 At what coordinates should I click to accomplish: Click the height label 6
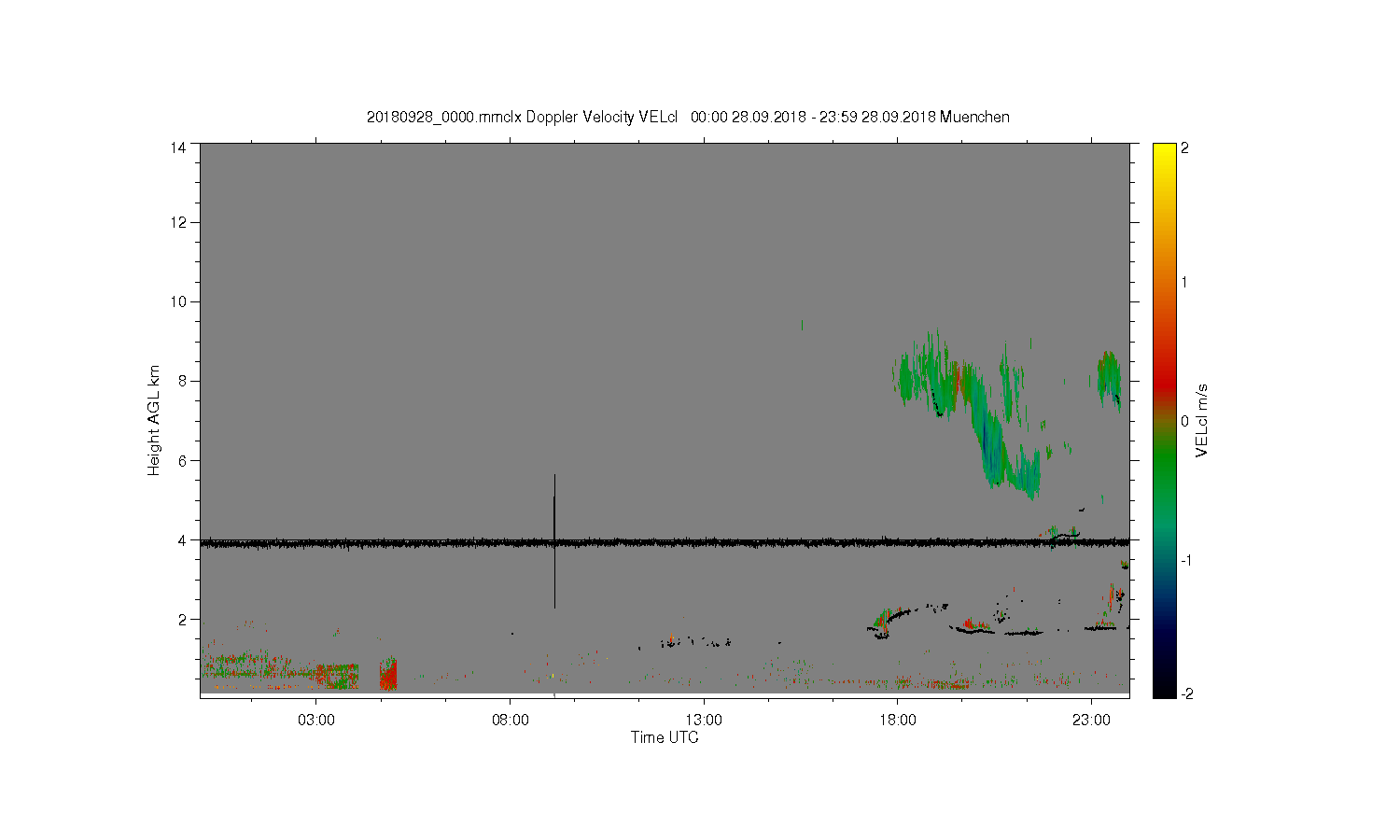[182, 460]
